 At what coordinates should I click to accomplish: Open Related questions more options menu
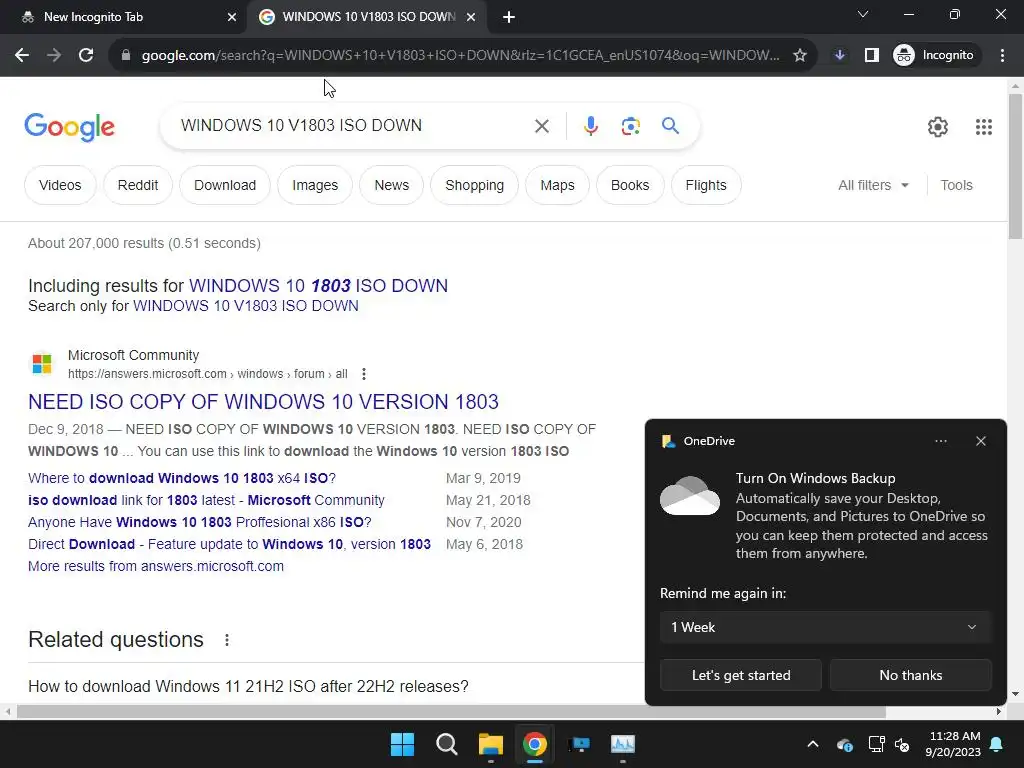pos(227,640)
